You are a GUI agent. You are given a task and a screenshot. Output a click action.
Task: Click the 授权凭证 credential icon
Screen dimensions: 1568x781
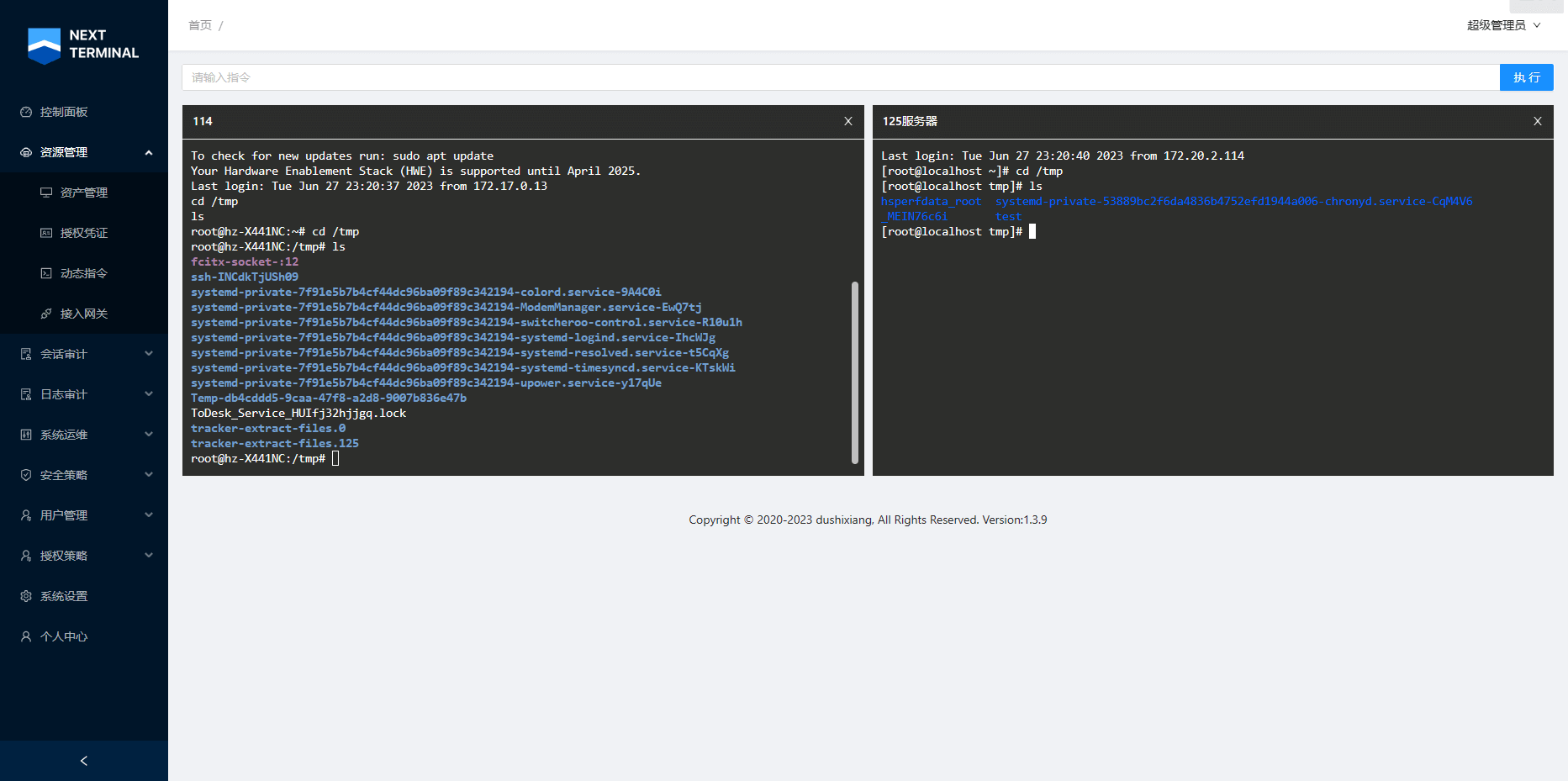46,233
